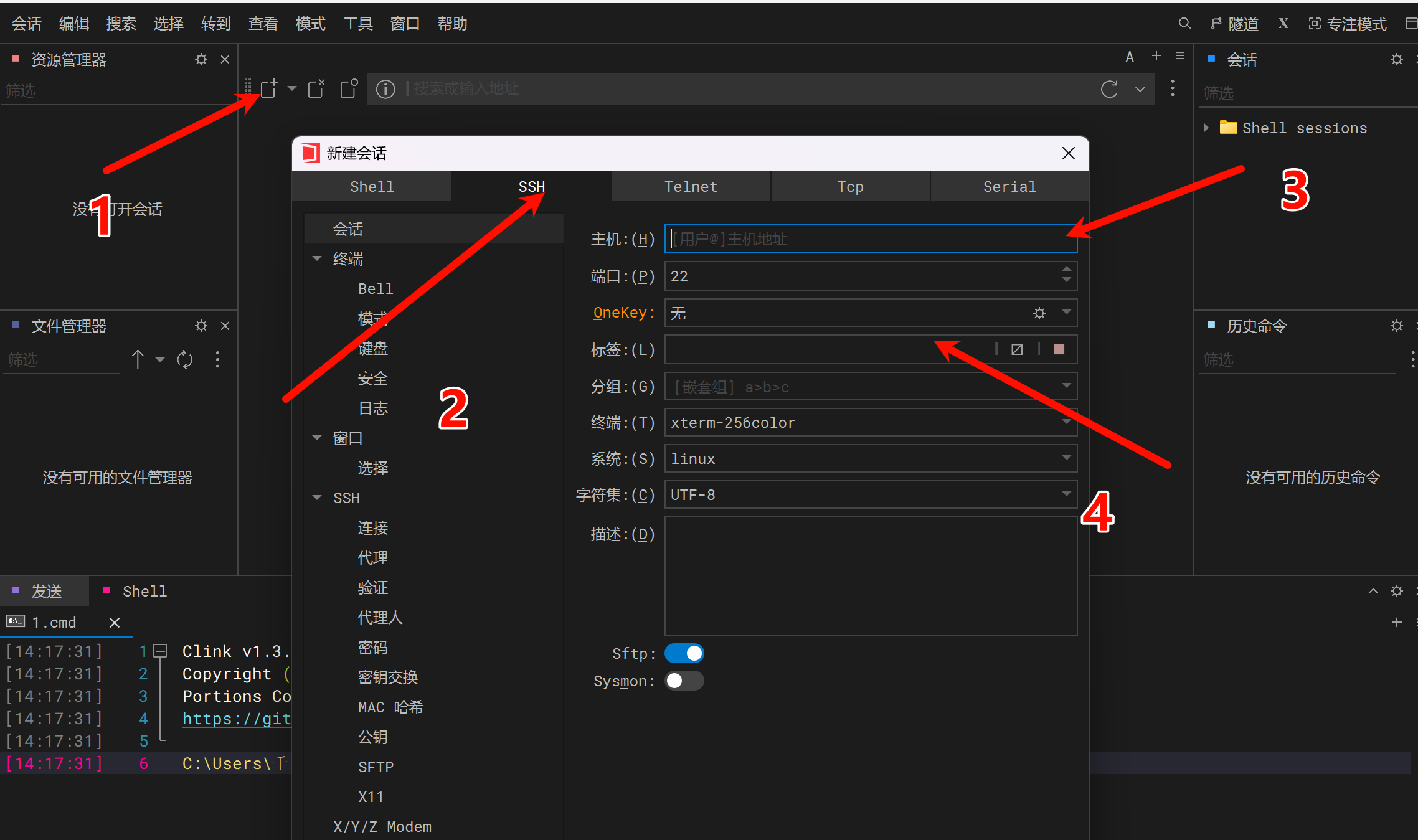Select the Authentication item under SSH

372,587
